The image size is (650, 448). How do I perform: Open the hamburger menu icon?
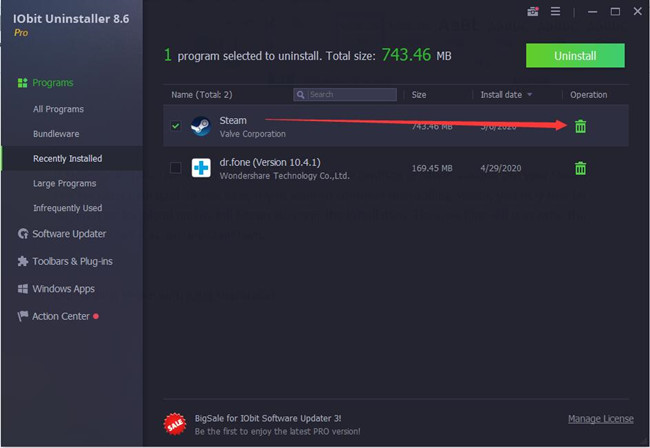coord(555,12)
